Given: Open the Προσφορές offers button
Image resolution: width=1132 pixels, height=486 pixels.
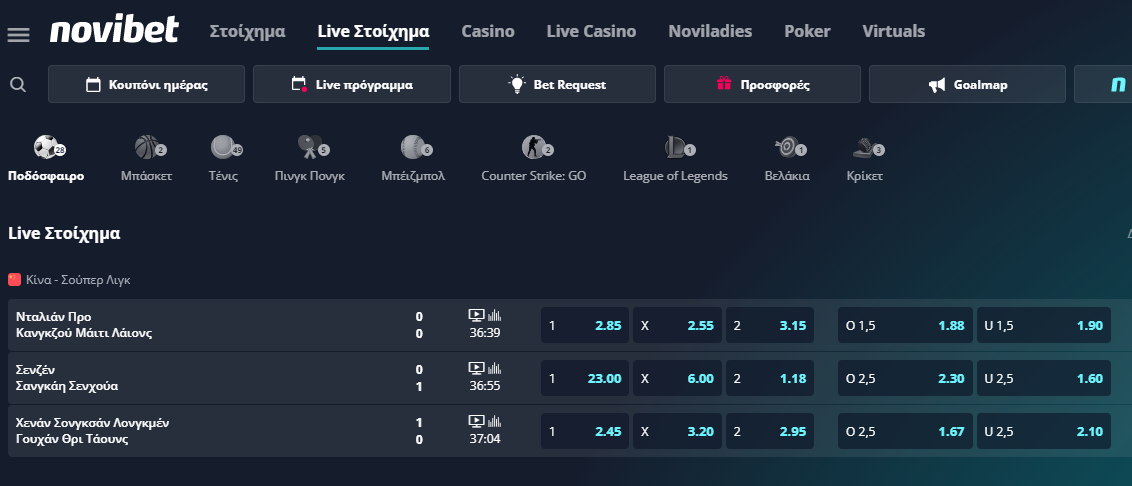Looking at the screenshot, I should coord(762,85).
